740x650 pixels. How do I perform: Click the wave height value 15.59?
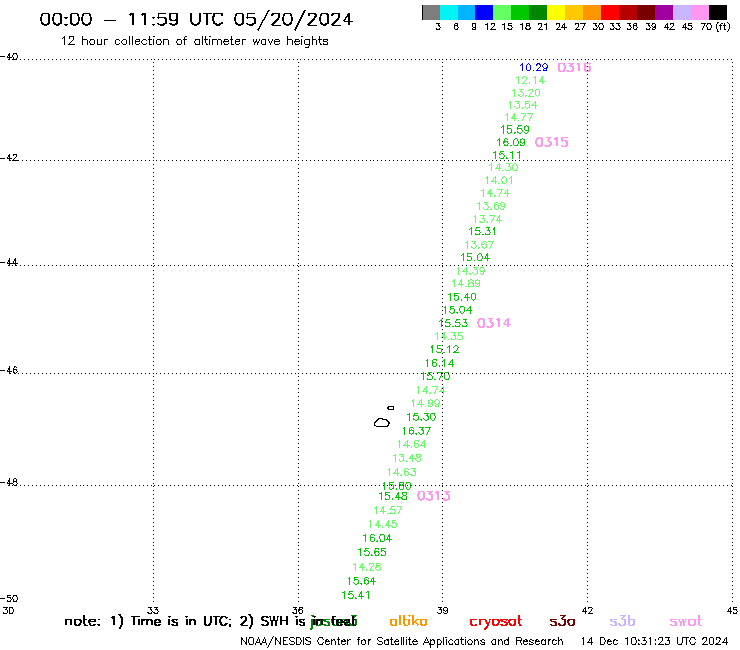coord(515,129)
